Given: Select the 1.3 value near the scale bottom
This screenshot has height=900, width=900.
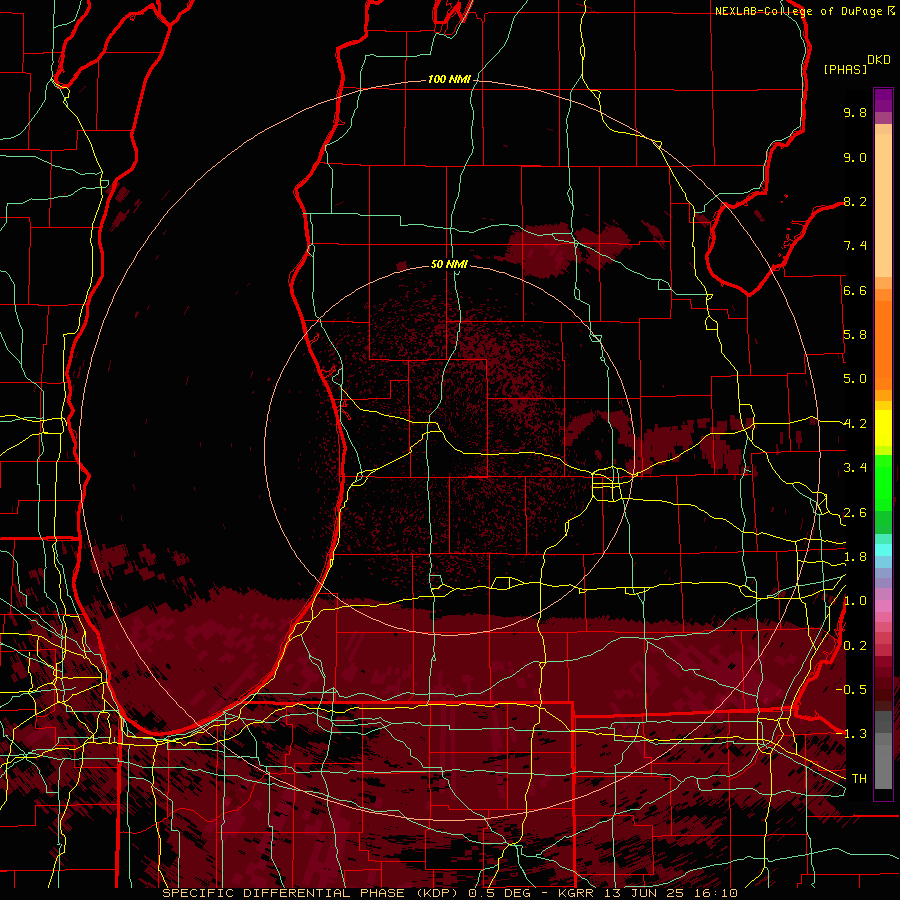Looking at the screenshot, I should 851,734.
